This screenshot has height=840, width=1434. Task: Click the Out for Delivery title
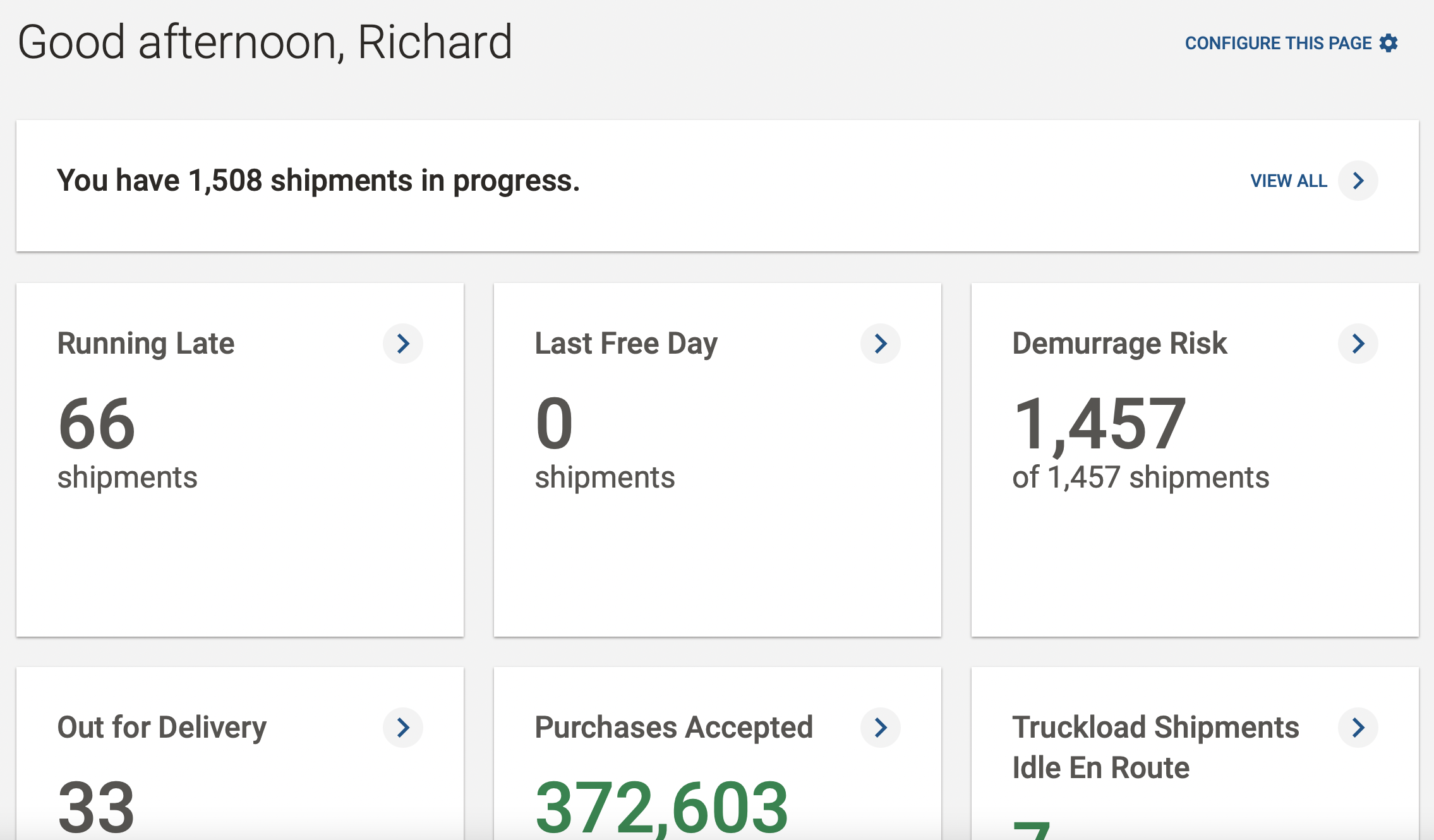162,728
